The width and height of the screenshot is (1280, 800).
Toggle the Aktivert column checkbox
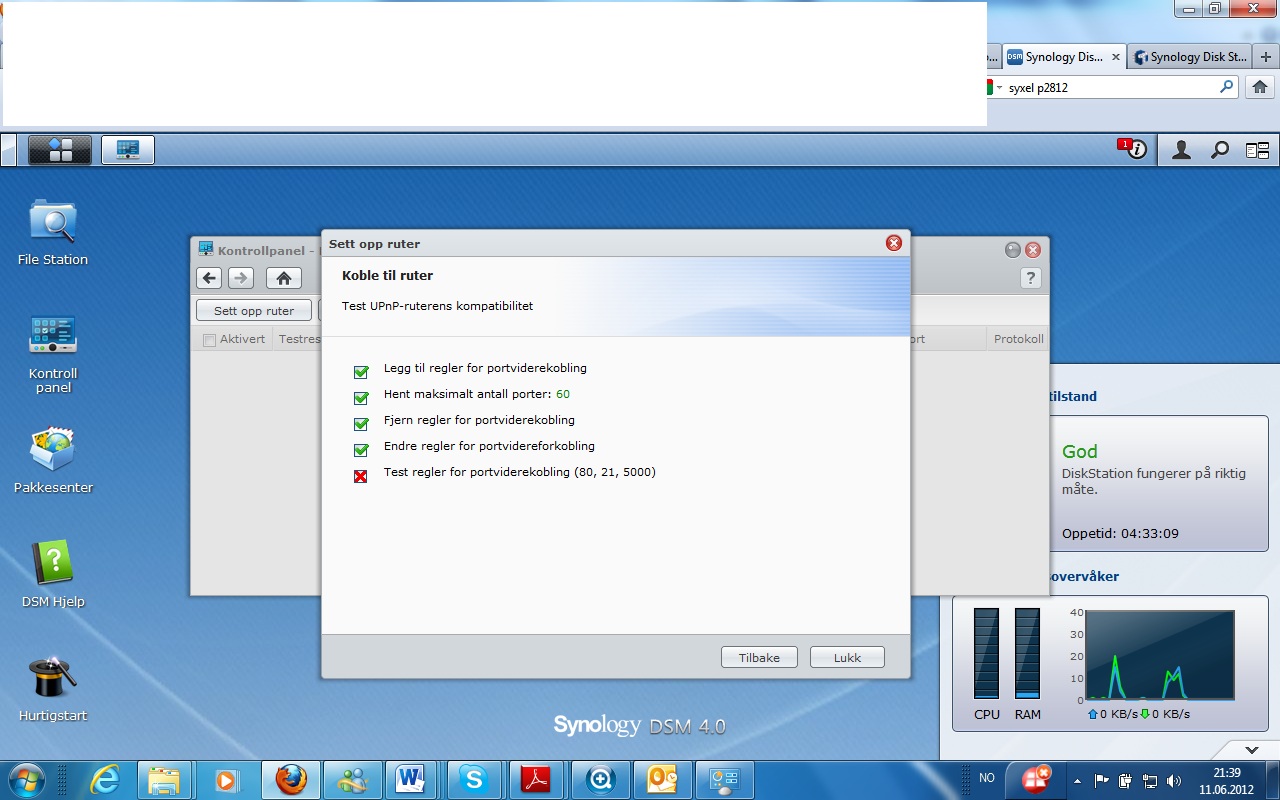pyautogui.click(x=209, y=340)
